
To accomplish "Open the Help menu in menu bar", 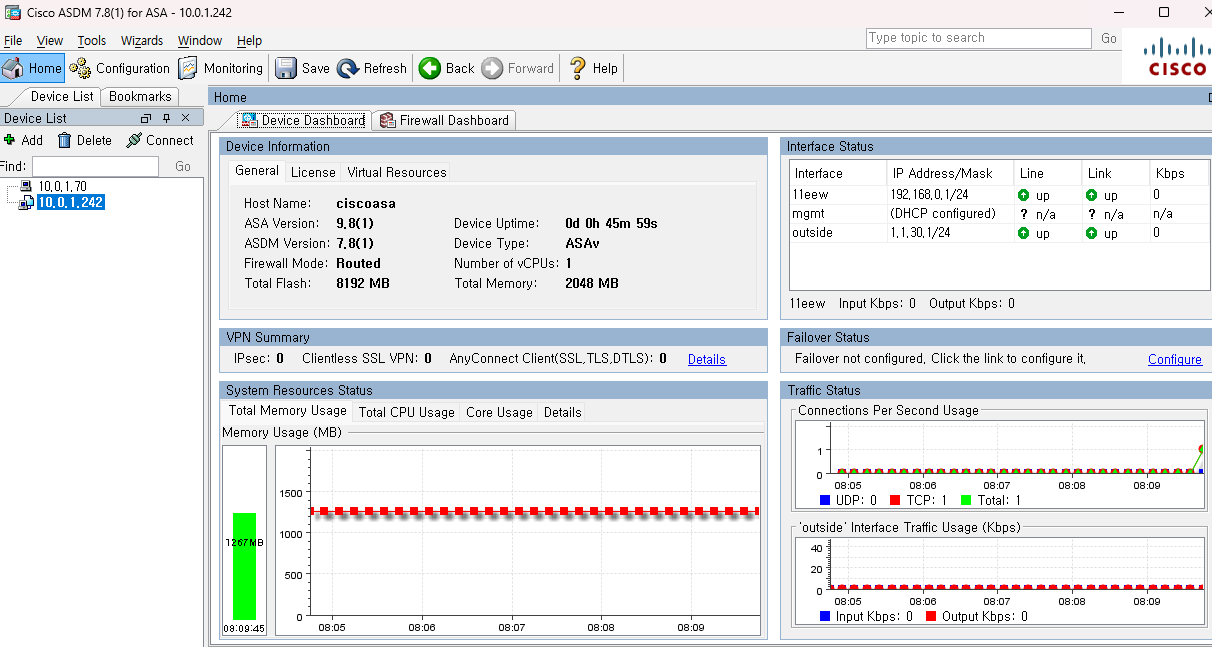I will click(x=249, y=41).
